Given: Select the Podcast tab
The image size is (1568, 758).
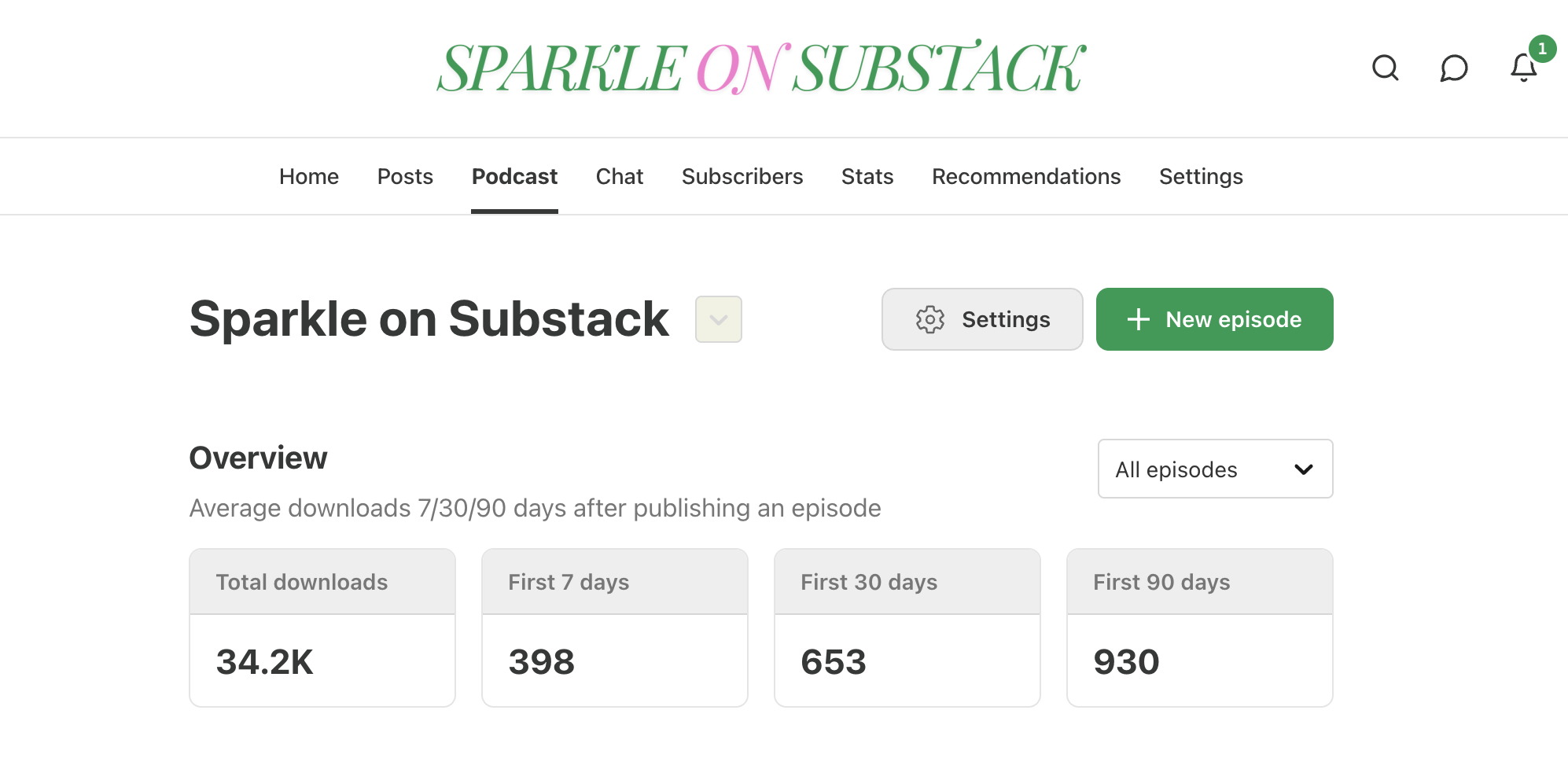Looking at the screenshot, I should tap(514, 176).
